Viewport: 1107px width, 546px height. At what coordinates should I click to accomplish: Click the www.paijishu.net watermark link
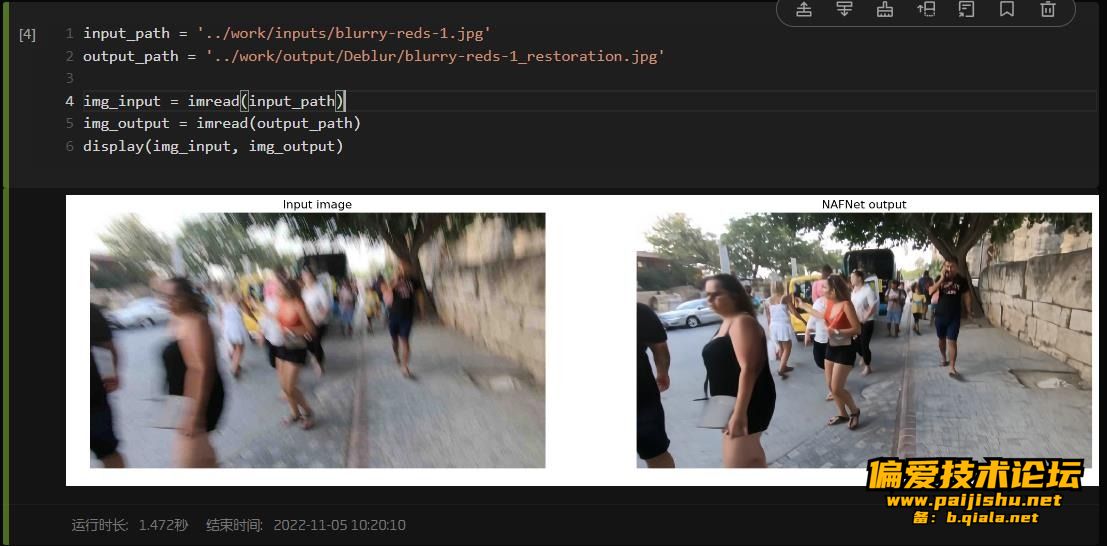pyautogui.click(x=974, y=500)
